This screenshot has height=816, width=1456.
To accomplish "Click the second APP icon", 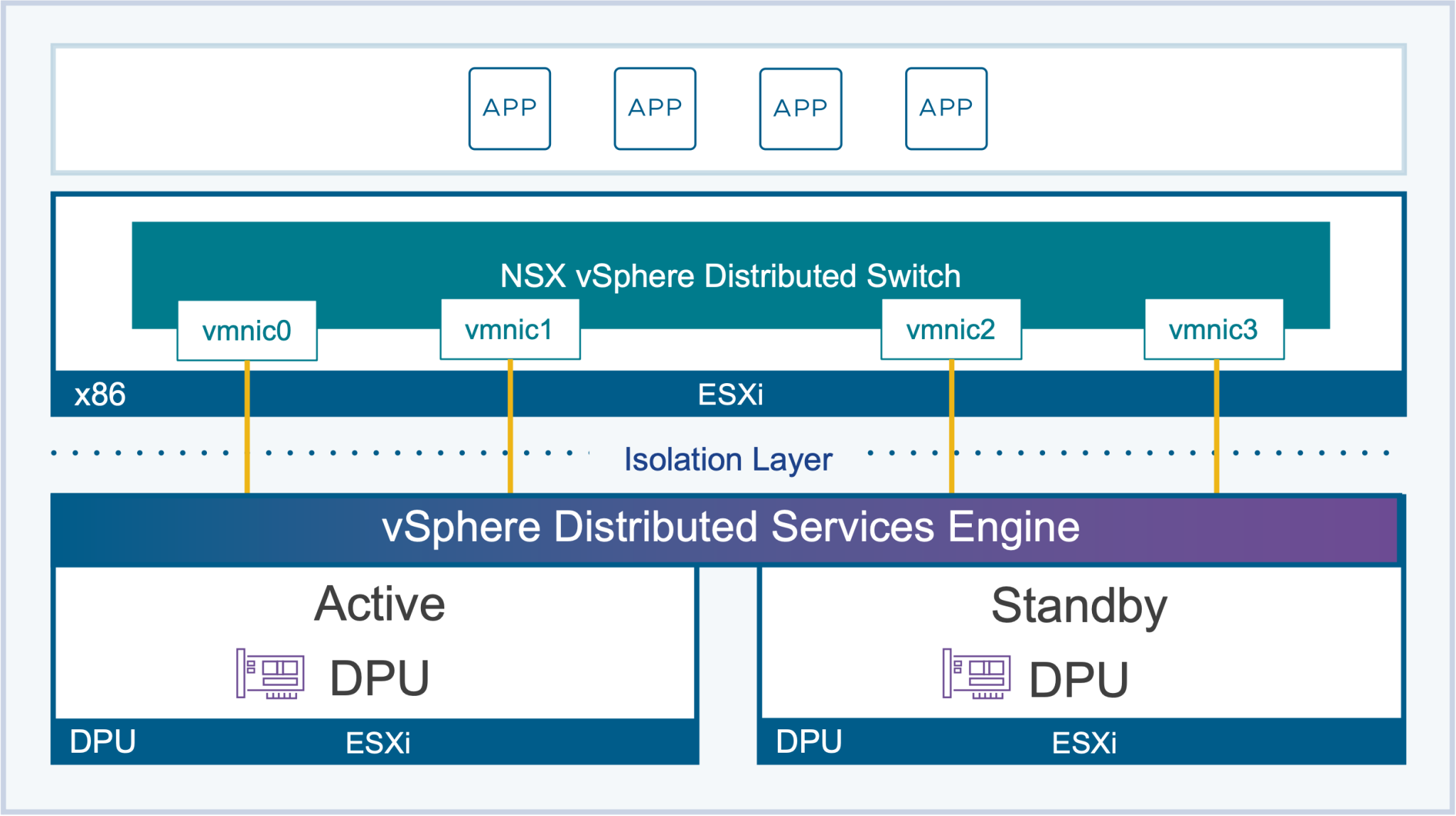I will pos(654,107).
